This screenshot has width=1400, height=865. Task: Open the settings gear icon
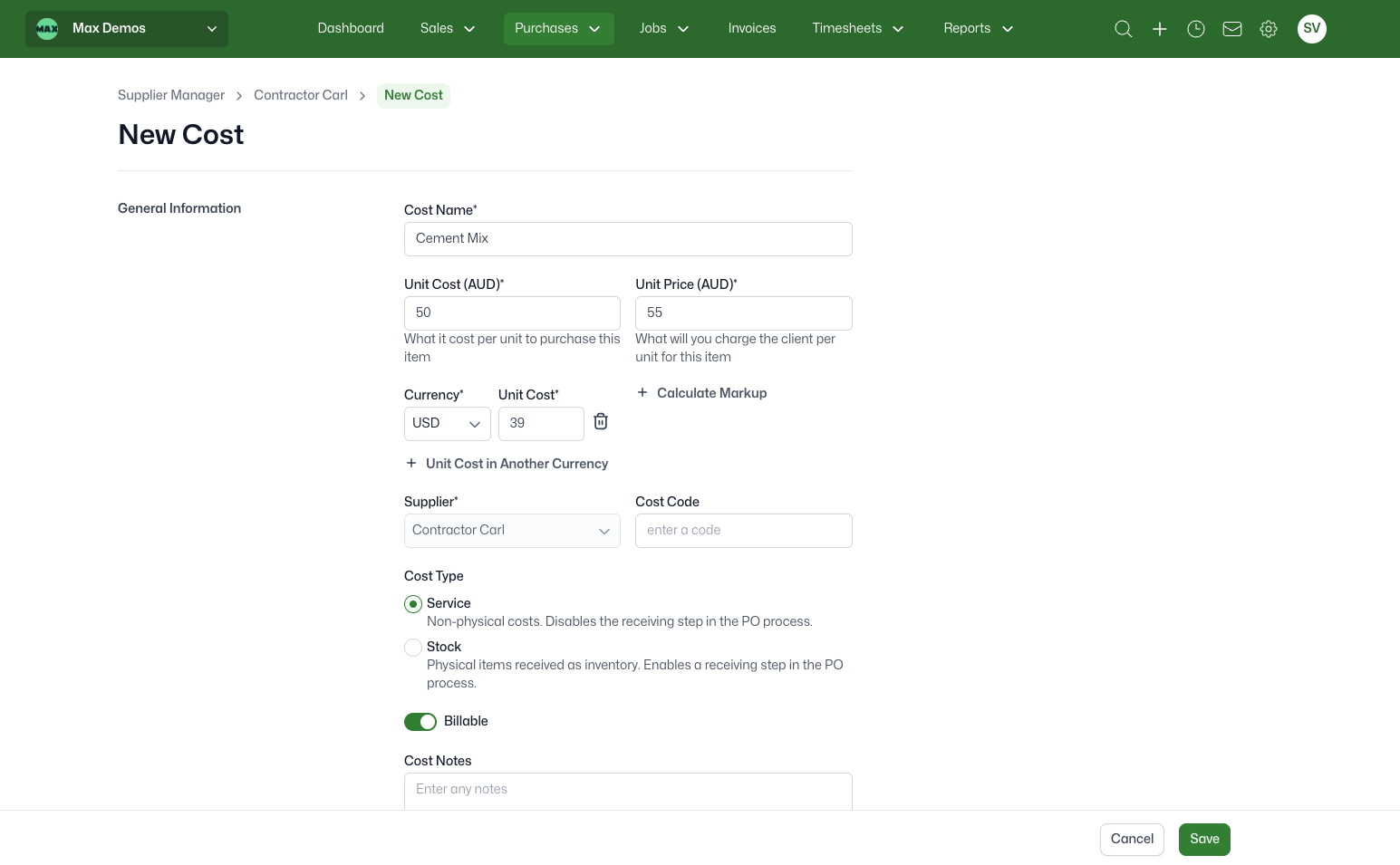(x=1269, y=29)
